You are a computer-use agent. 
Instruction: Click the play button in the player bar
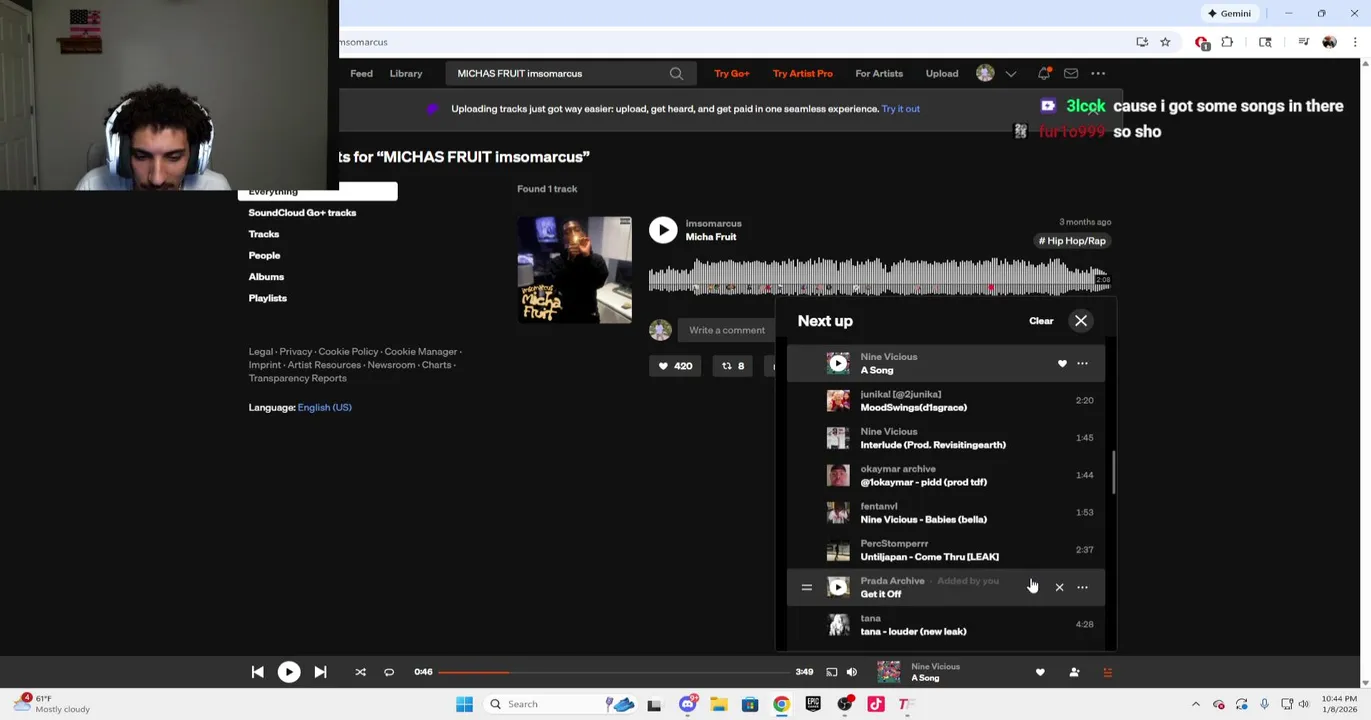288,672
